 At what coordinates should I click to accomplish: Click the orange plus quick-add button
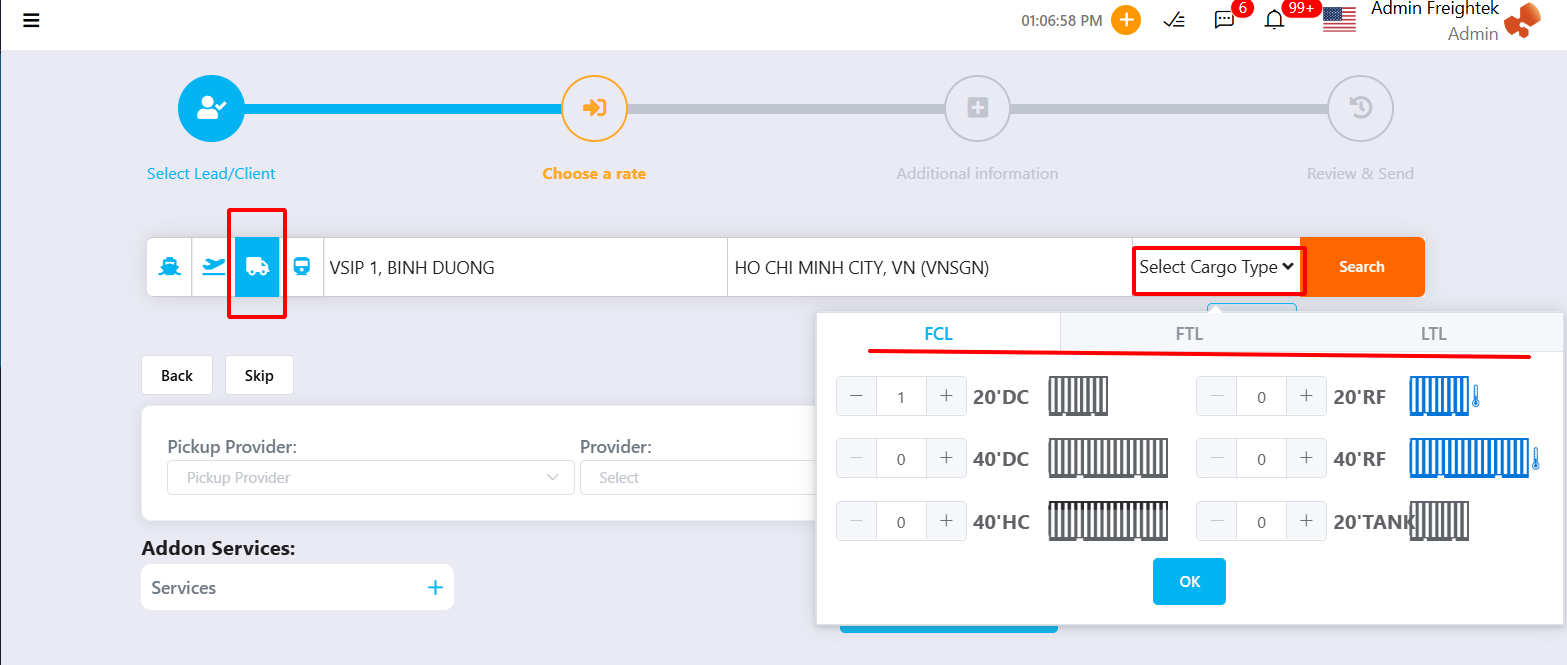pyautogui.click(x=1126, y=20)
